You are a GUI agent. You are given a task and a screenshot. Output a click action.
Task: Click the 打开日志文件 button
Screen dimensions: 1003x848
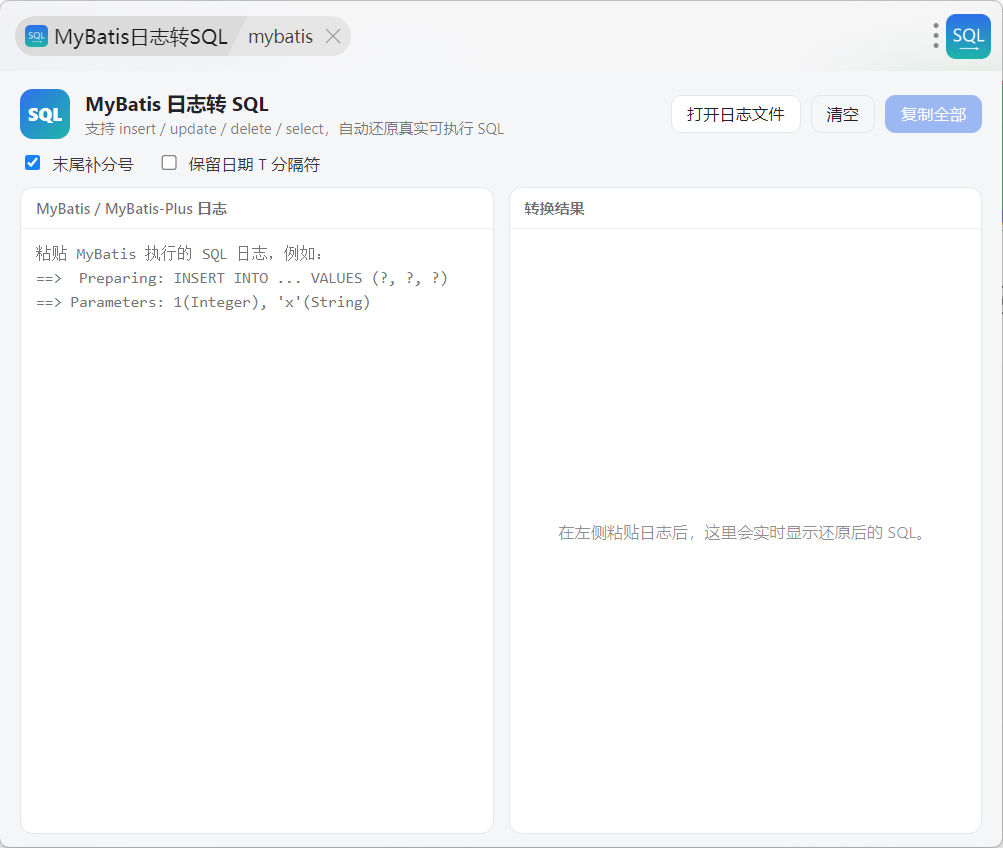point(736,114)
